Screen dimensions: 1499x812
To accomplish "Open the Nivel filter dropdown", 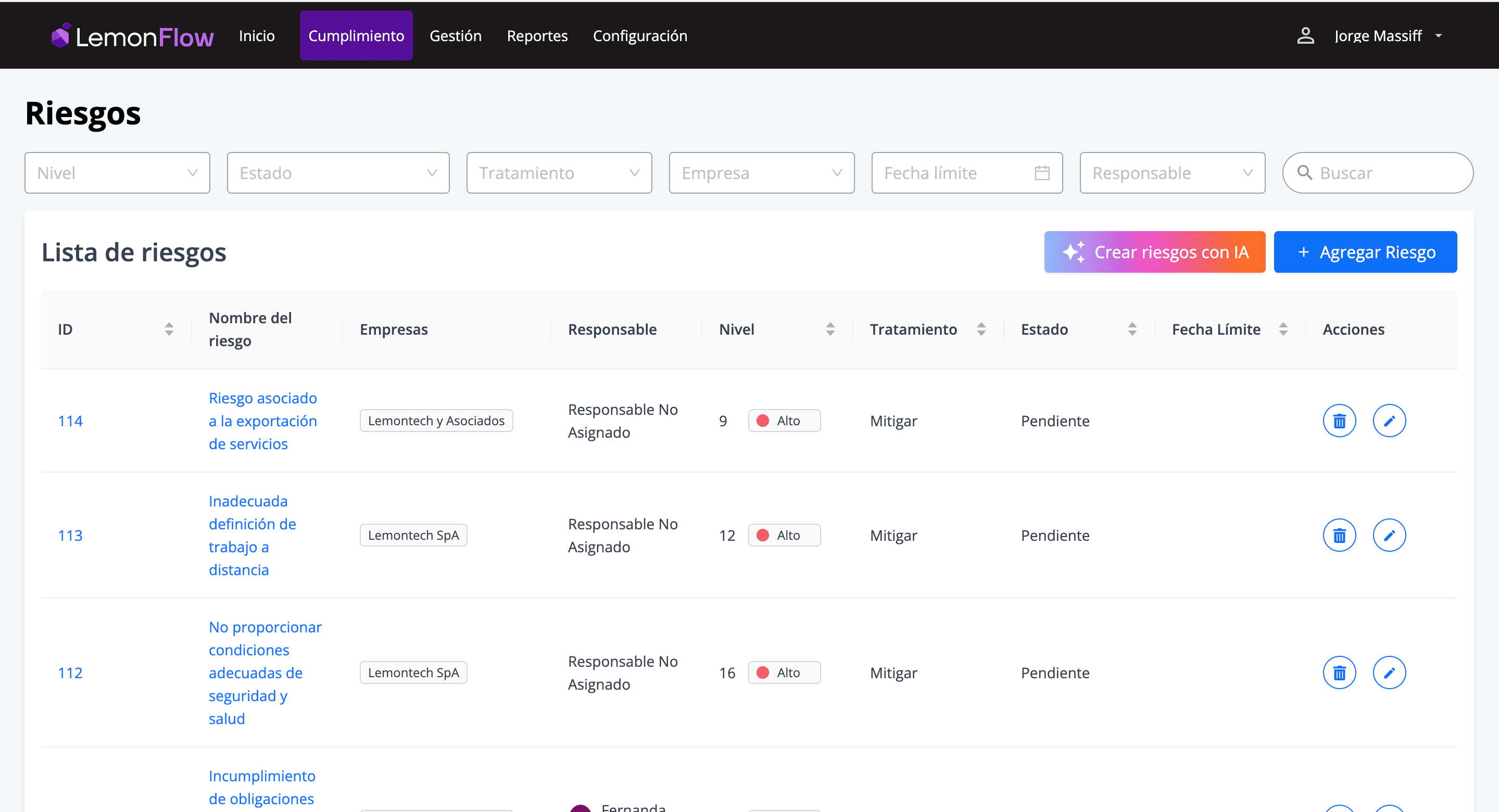I will 117,173.
